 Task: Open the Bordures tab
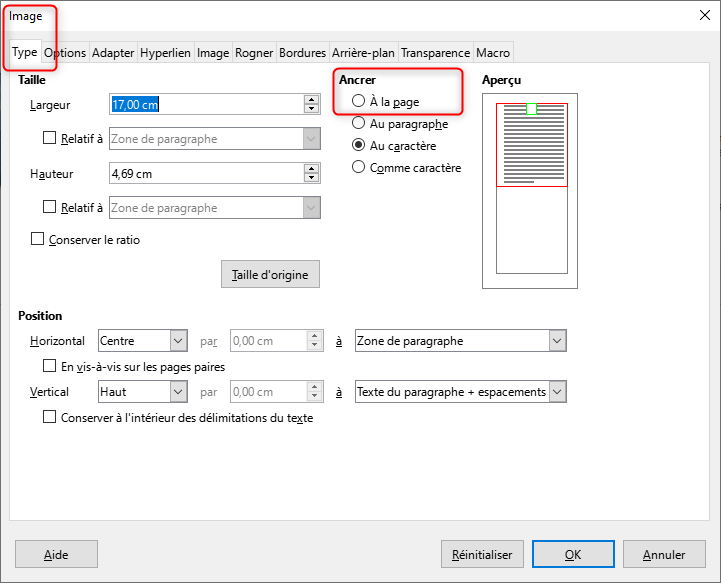click(302, 53)
